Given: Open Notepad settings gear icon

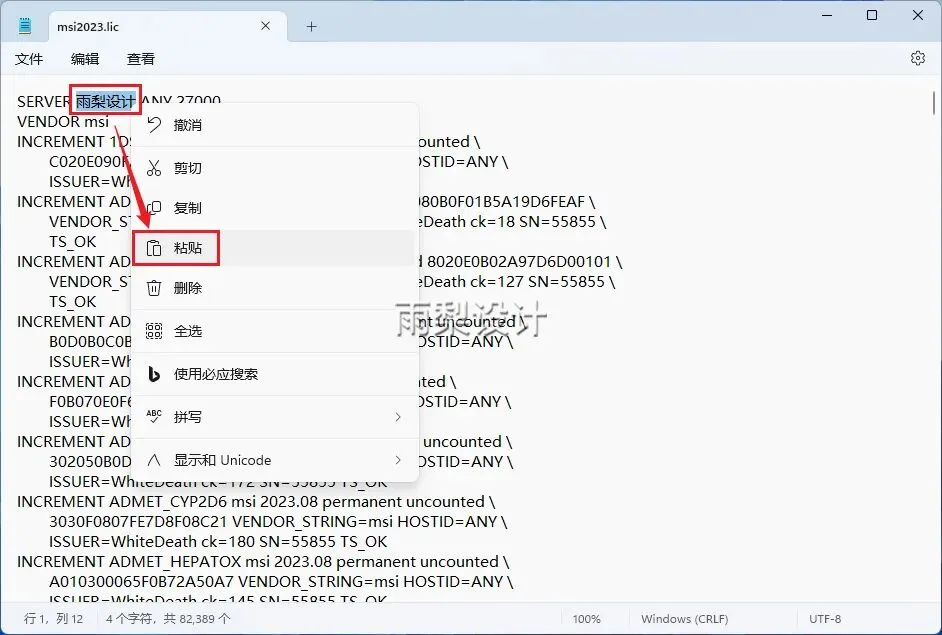Looking at the screenshot, I should point(917,58).
